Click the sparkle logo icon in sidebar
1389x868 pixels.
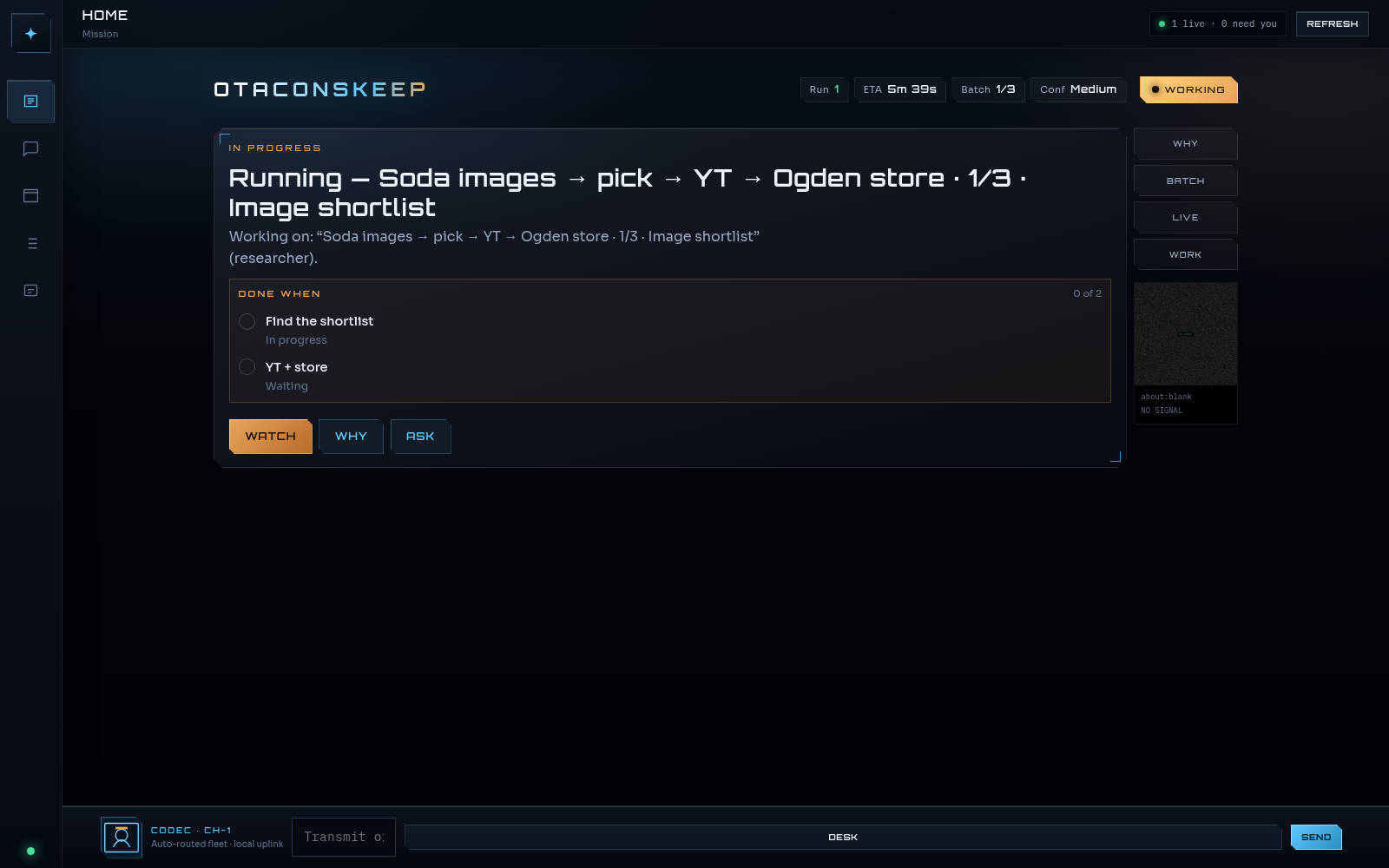point(30,33)
